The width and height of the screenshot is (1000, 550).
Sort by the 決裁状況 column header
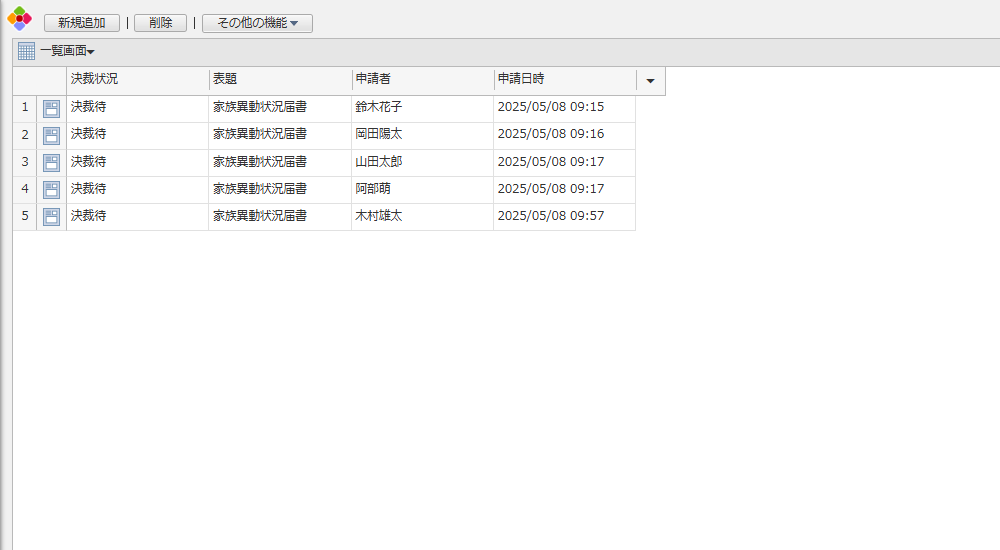tap(137, 79)
